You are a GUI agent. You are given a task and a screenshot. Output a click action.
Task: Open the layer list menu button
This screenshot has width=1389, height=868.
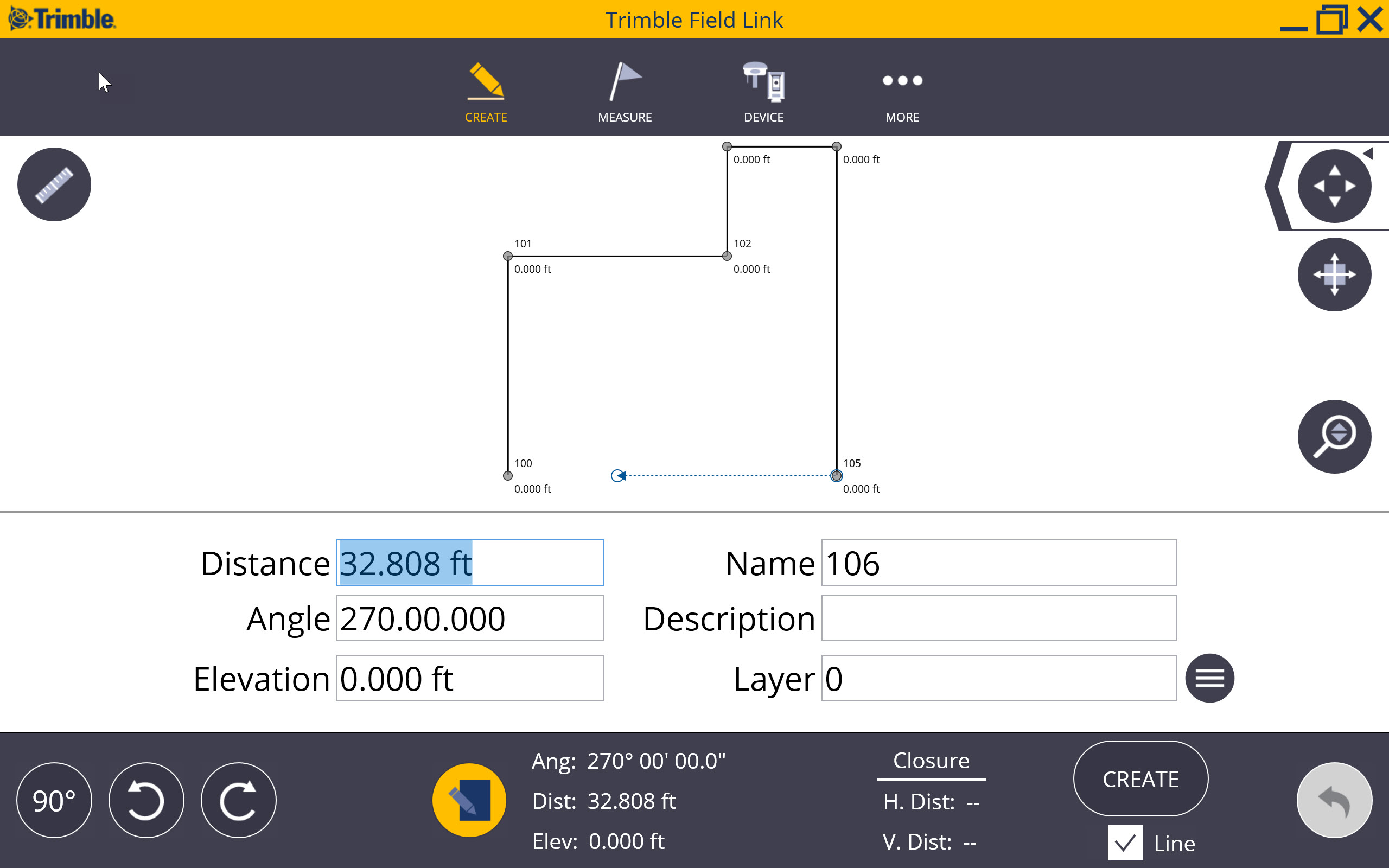(1210, 678)
